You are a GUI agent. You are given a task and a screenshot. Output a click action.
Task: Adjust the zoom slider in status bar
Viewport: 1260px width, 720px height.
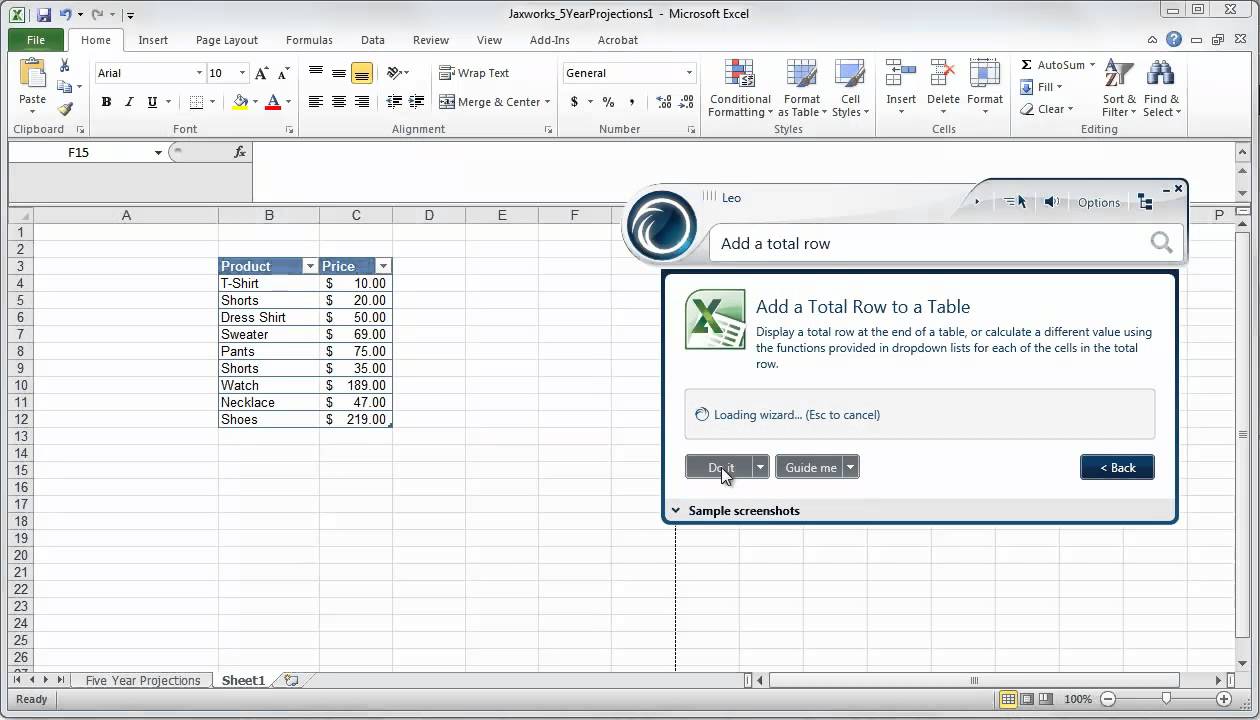[1166, 699]
